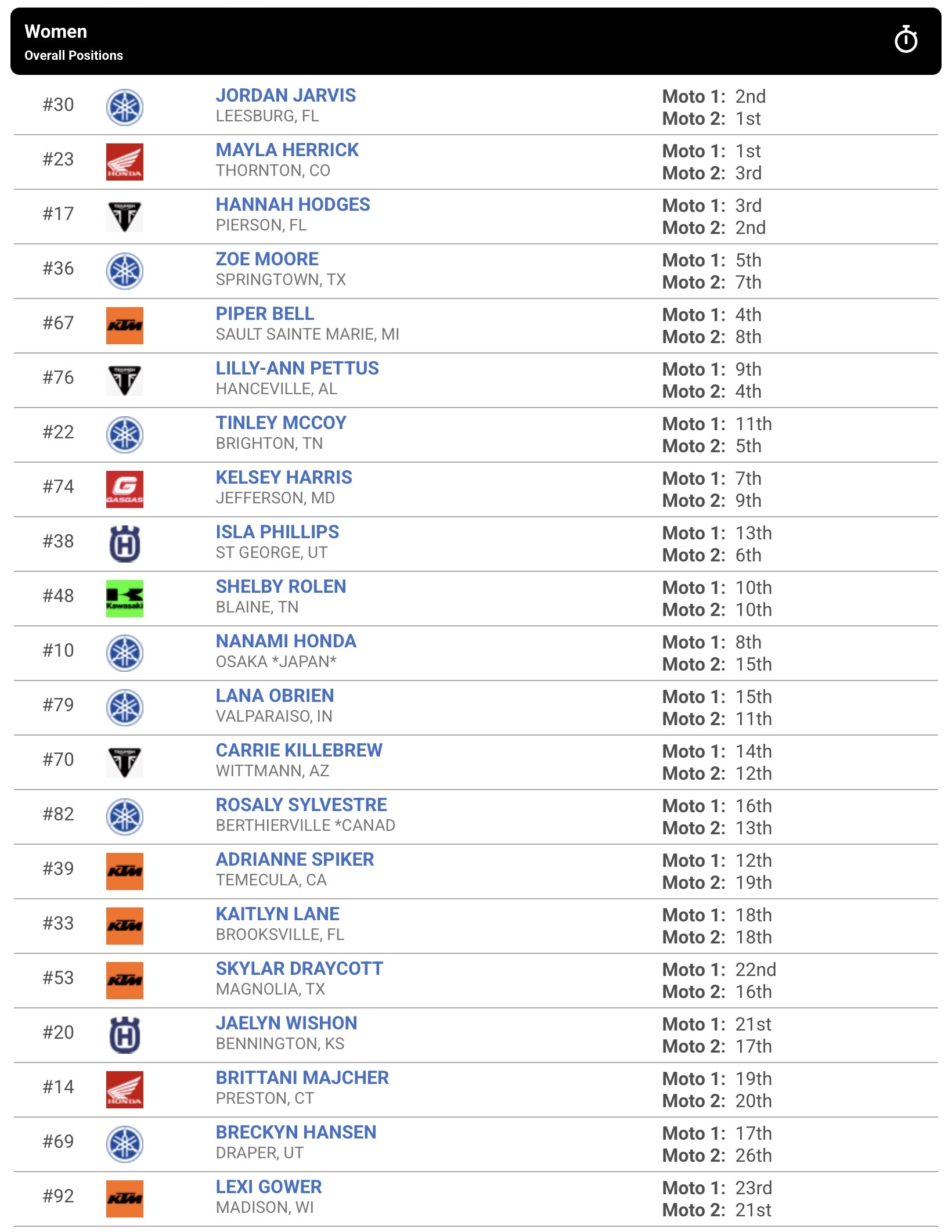
Task: Open Zoe Moore rider link
Action: point(267,259)
